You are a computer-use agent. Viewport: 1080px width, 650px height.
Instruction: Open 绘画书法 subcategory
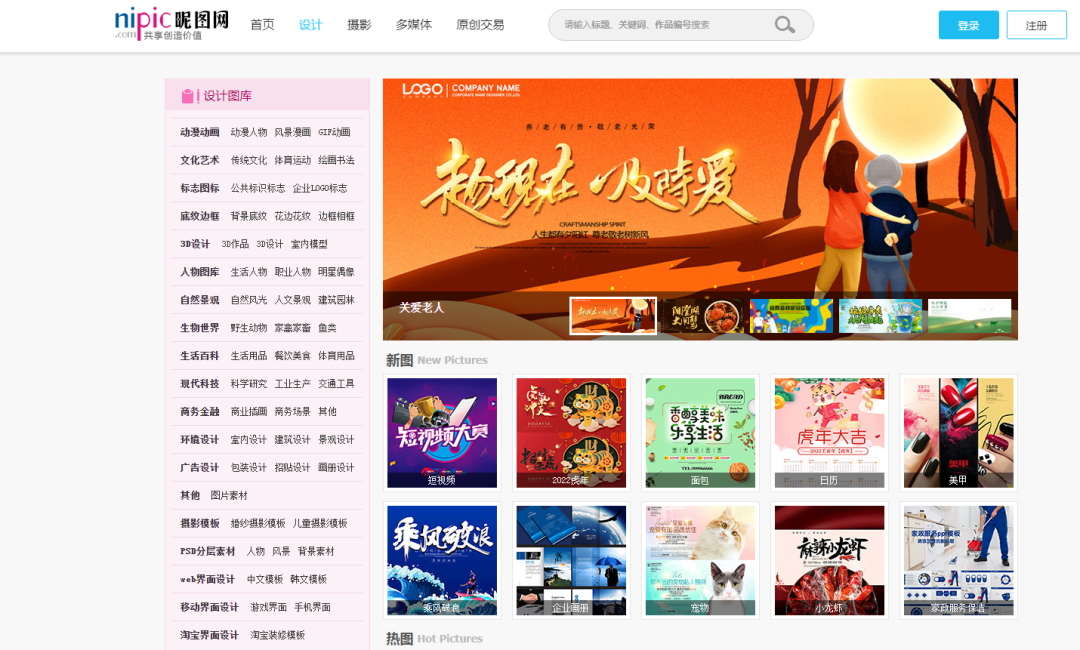click(x=336, y=160)
